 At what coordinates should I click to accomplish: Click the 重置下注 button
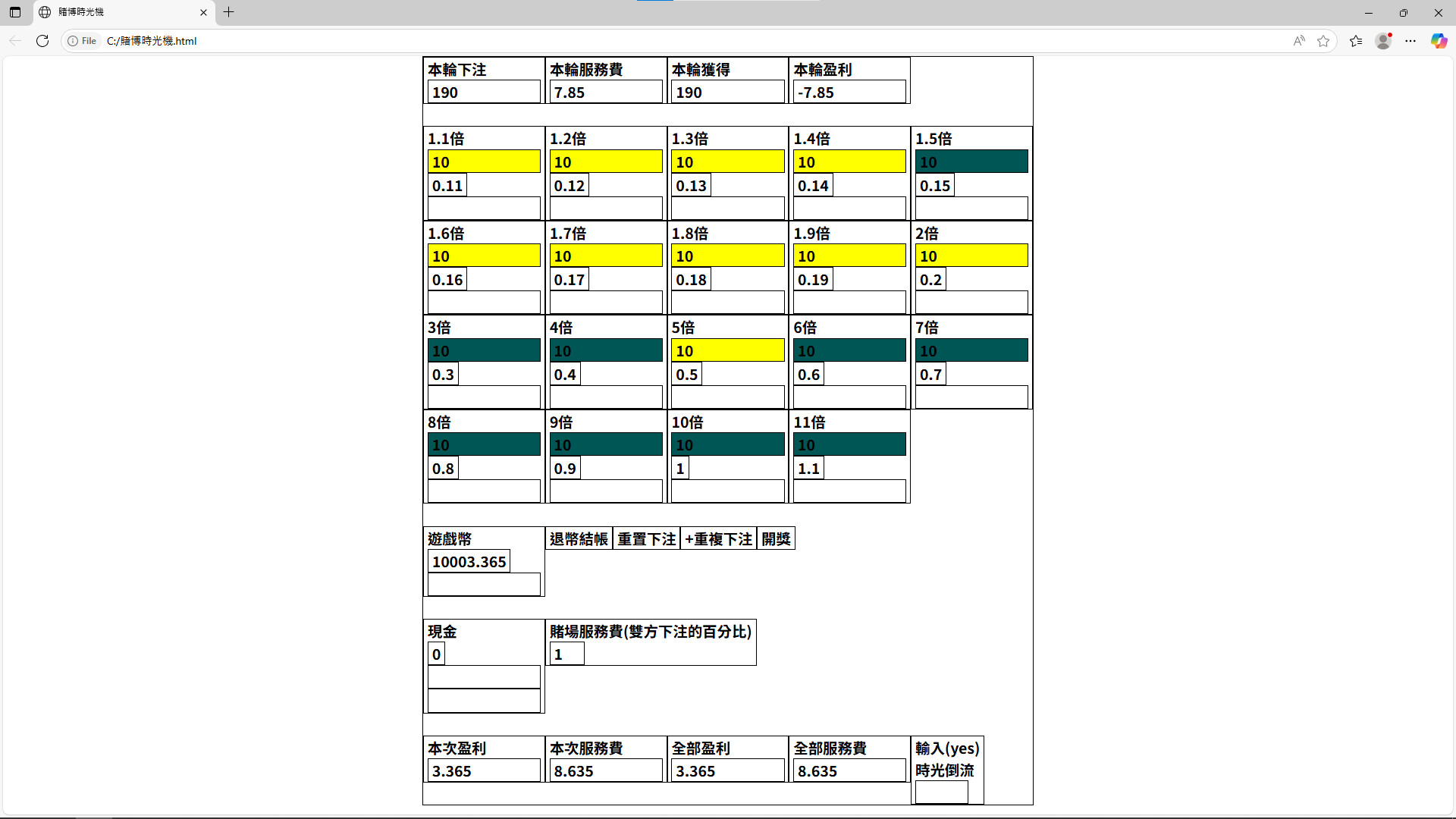pyautogui.click(x=646, y=539)
